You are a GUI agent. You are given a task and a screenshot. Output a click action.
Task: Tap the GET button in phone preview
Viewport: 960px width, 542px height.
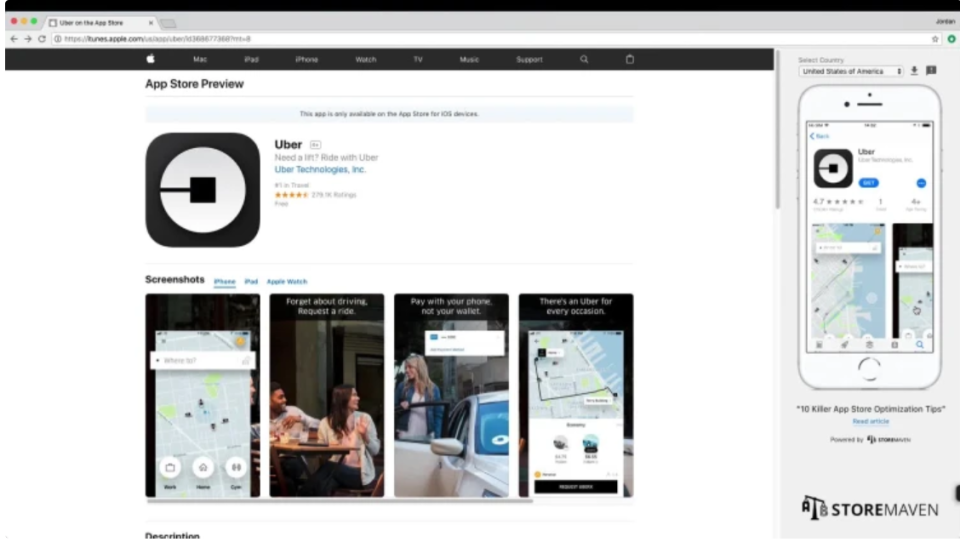868,183
